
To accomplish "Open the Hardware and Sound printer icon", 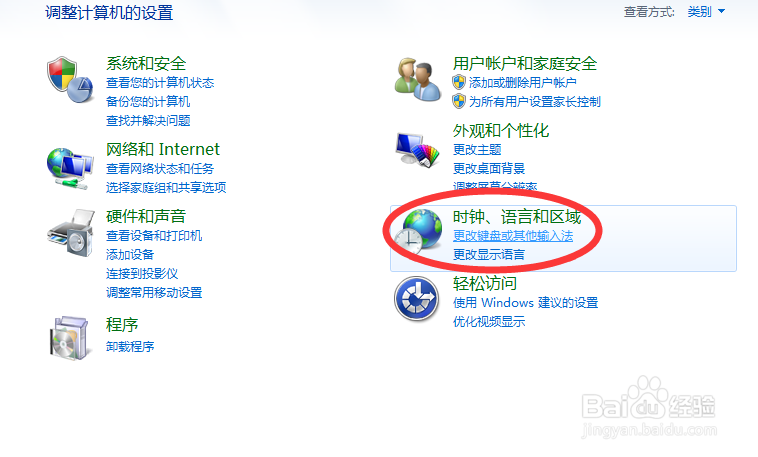I will point(71,233).
